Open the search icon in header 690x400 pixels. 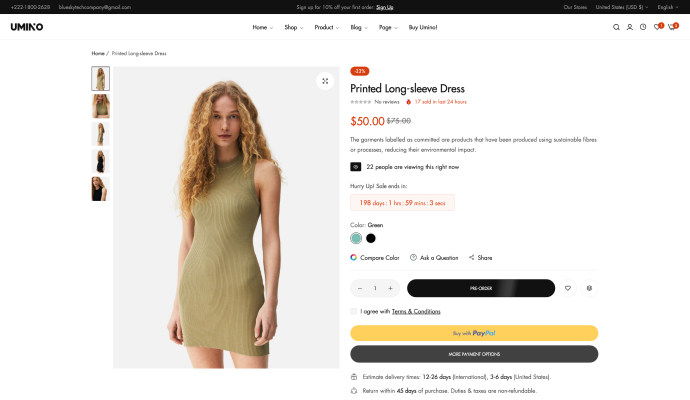pyautogui.click(x=616, y=27)
